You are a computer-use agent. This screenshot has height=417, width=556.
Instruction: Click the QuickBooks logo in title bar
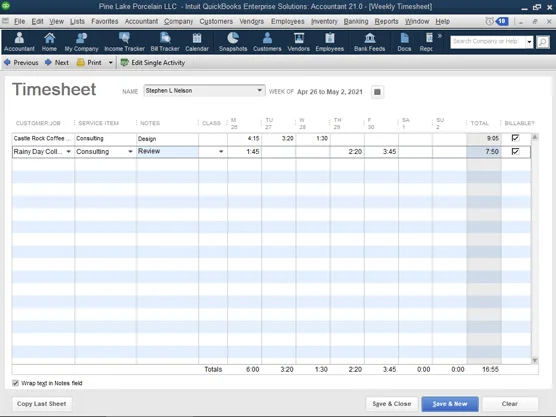pyautogui.click(x=6, y=6)
